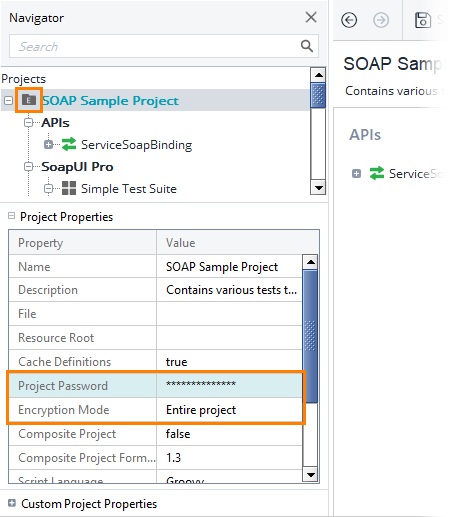
Task: Click the Project Password property label
Action: [x=63, y=386]
